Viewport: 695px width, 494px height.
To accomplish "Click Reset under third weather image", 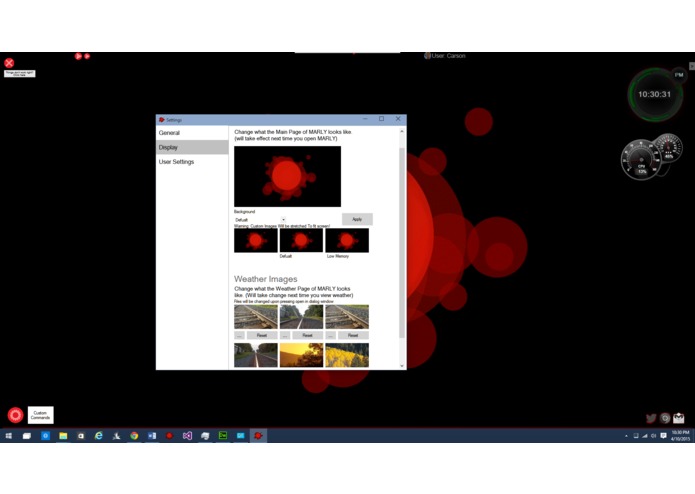I will (353, 335).
